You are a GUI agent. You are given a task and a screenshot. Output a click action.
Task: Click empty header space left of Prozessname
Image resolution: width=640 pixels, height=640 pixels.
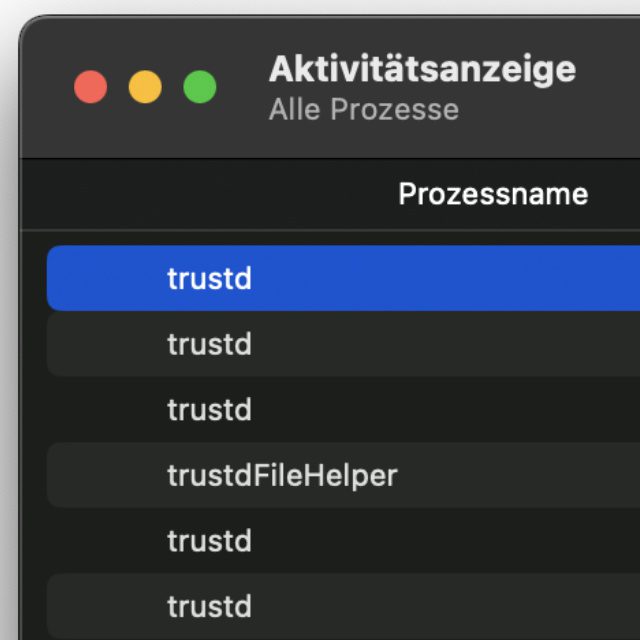pyautogui.click(x=200, y=194)
